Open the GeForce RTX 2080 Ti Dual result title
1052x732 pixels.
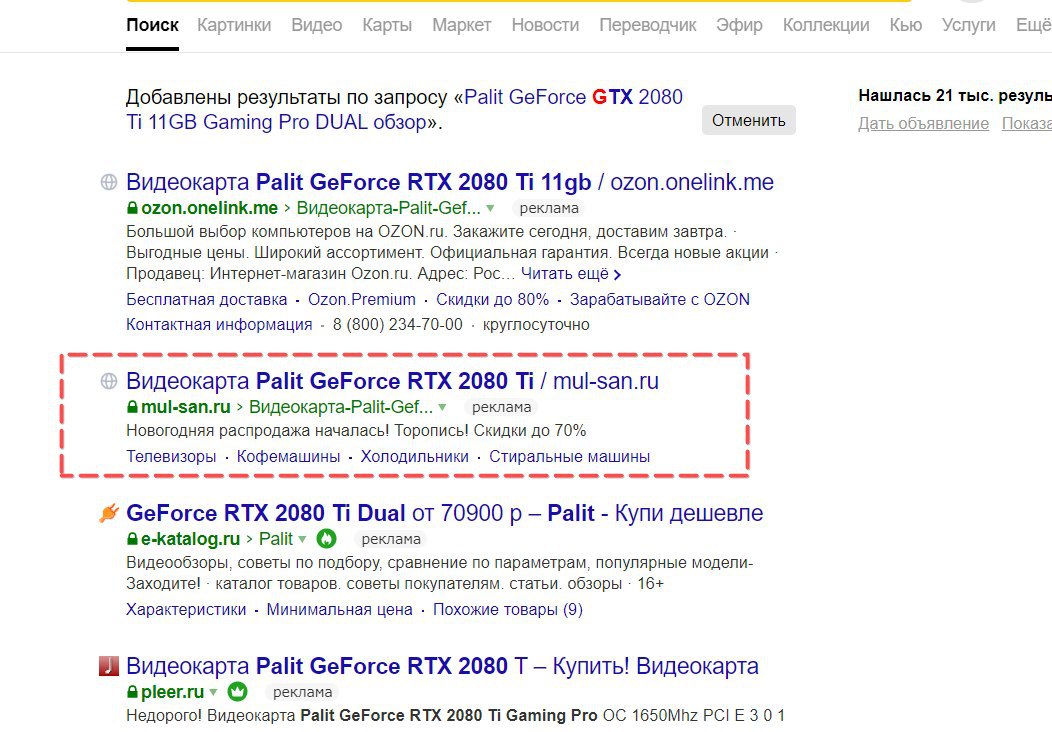(445, 513)
